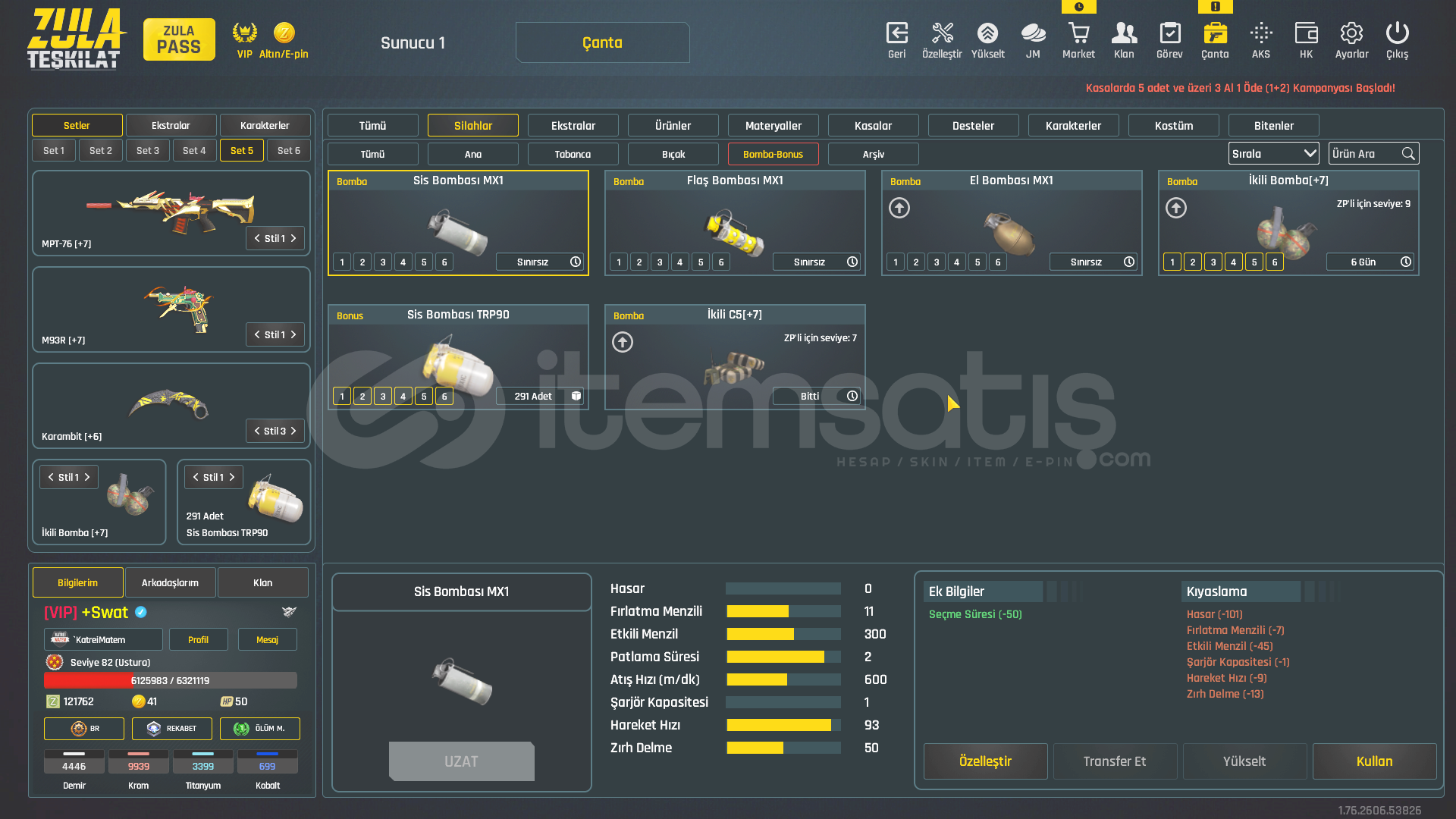The image size is (1456, 819).
Task: Toggle set slot 3 on Flaş Bombası MX1
Action: [660, 262]
